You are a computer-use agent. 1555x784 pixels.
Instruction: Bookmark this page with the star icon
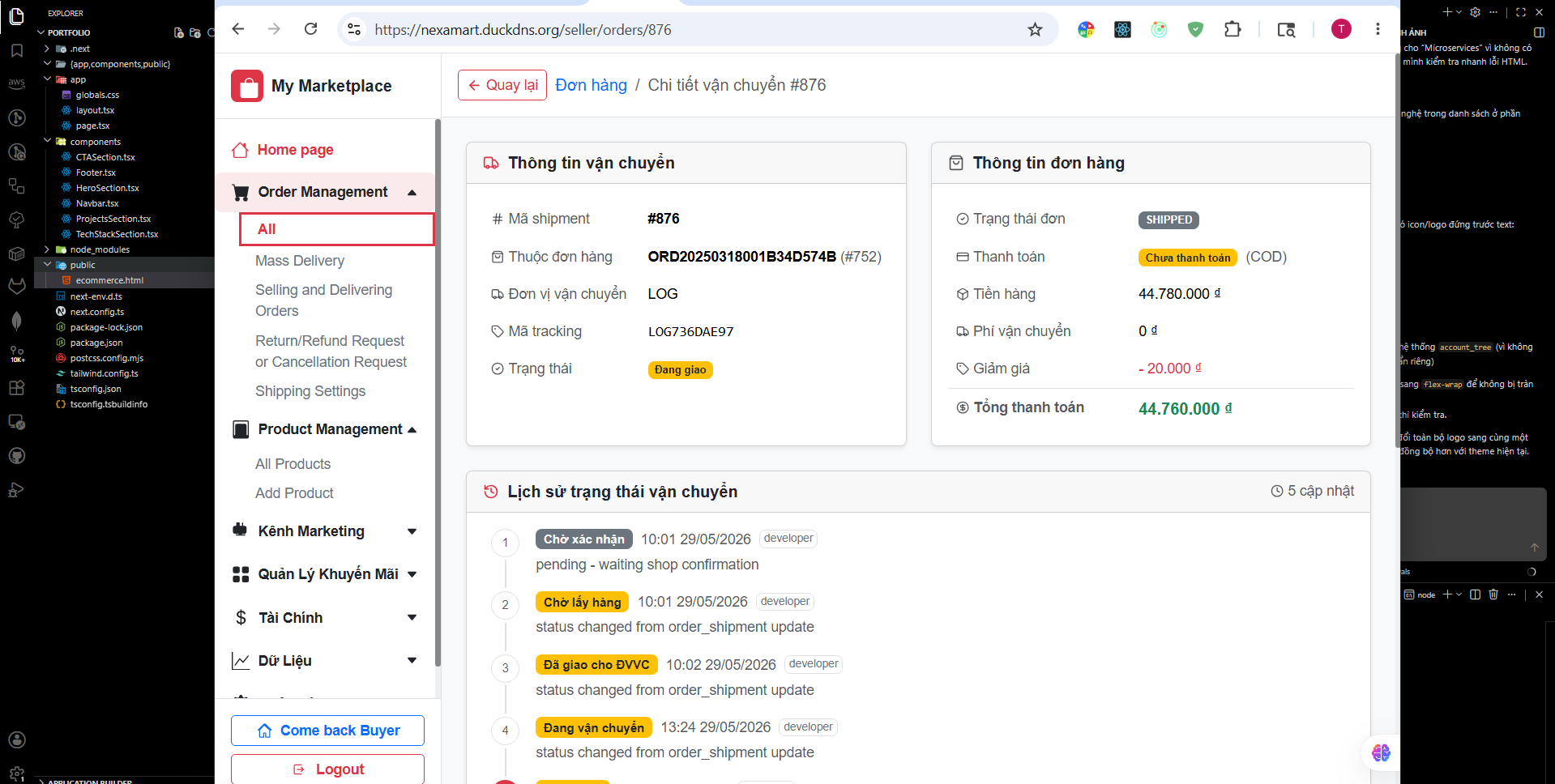click(1035, 30)
